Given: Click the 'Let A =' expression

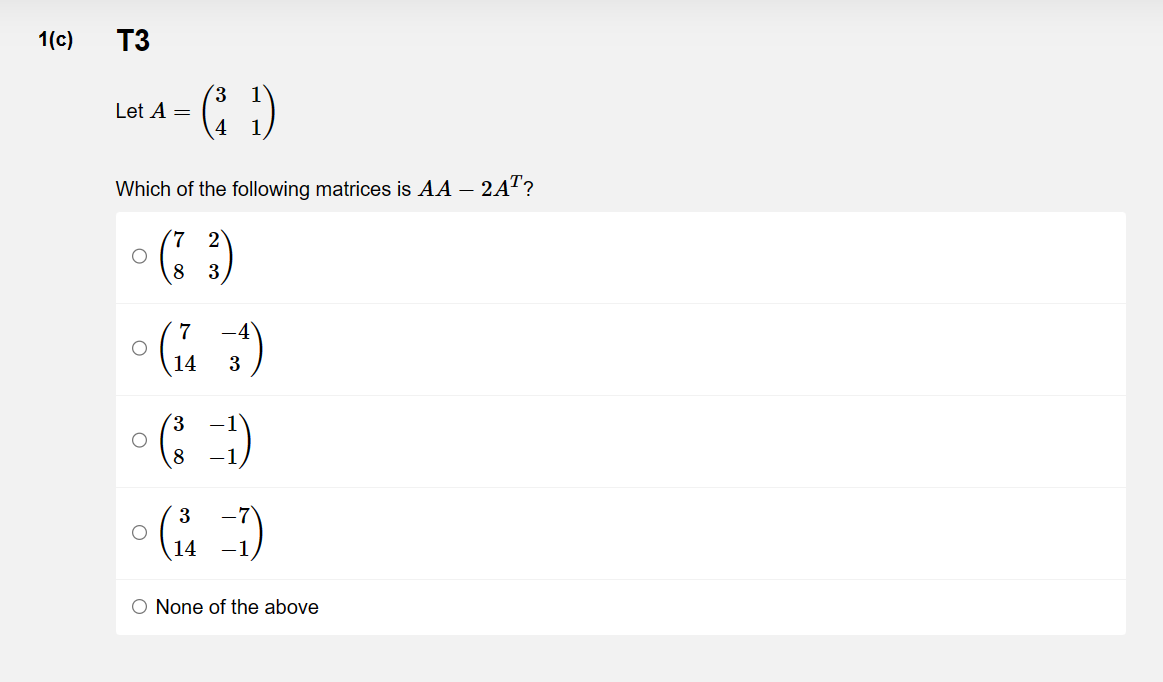Looking at the screenshot, I should click(x=145, y=111).
